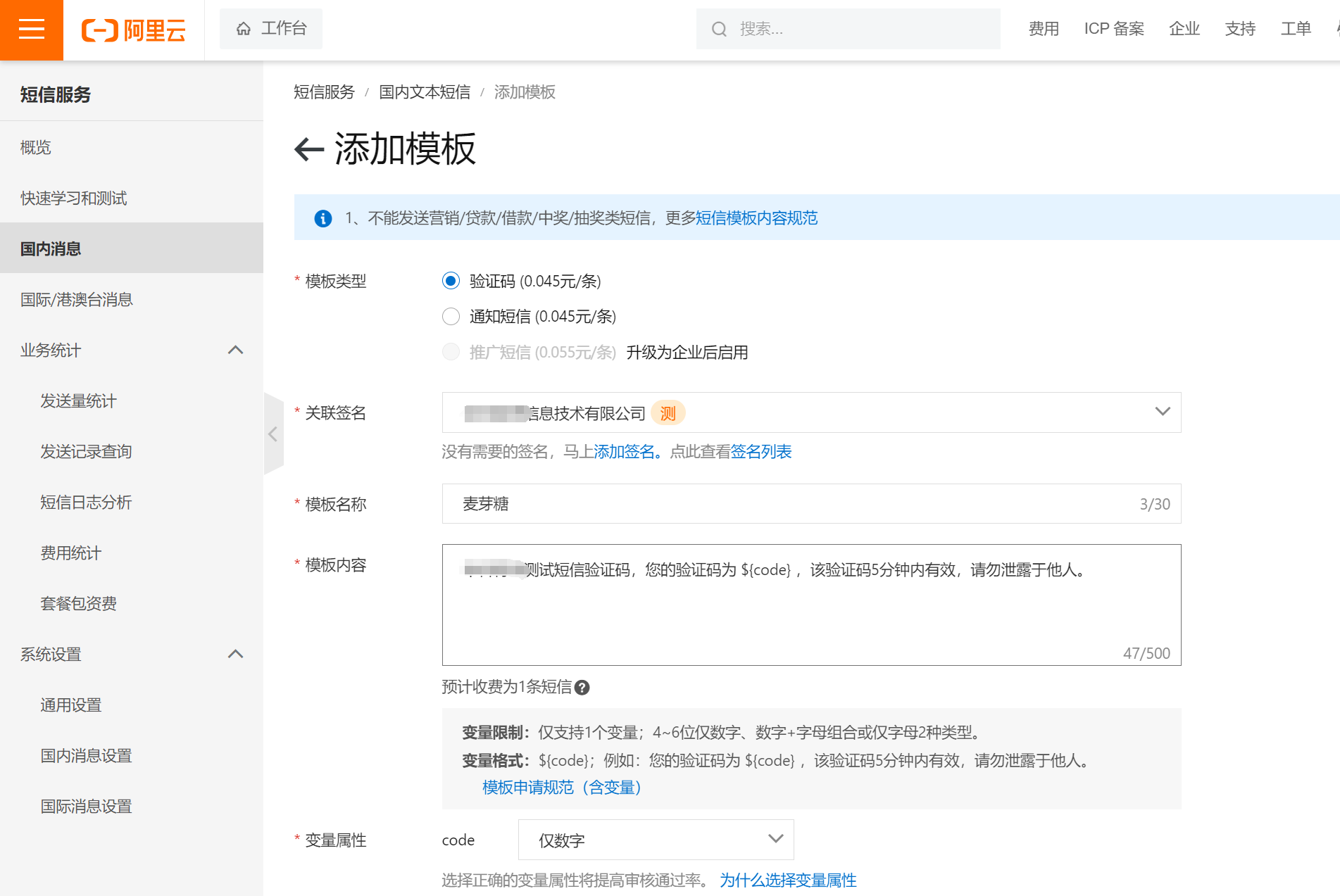Screen dimensions: 1340x896
Task: Select 国内消息 in sidebar
Action: [132, 248]
